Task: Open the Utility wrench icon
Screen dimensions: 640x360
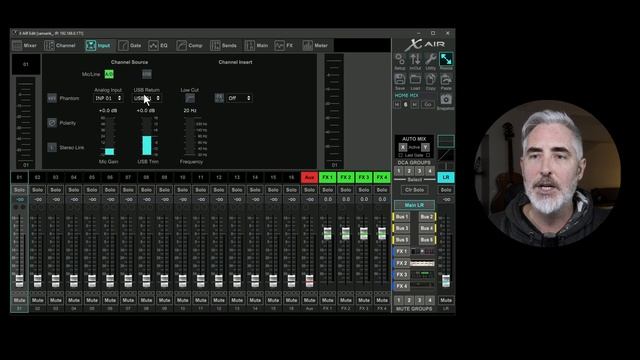Action: pos(431,60)
